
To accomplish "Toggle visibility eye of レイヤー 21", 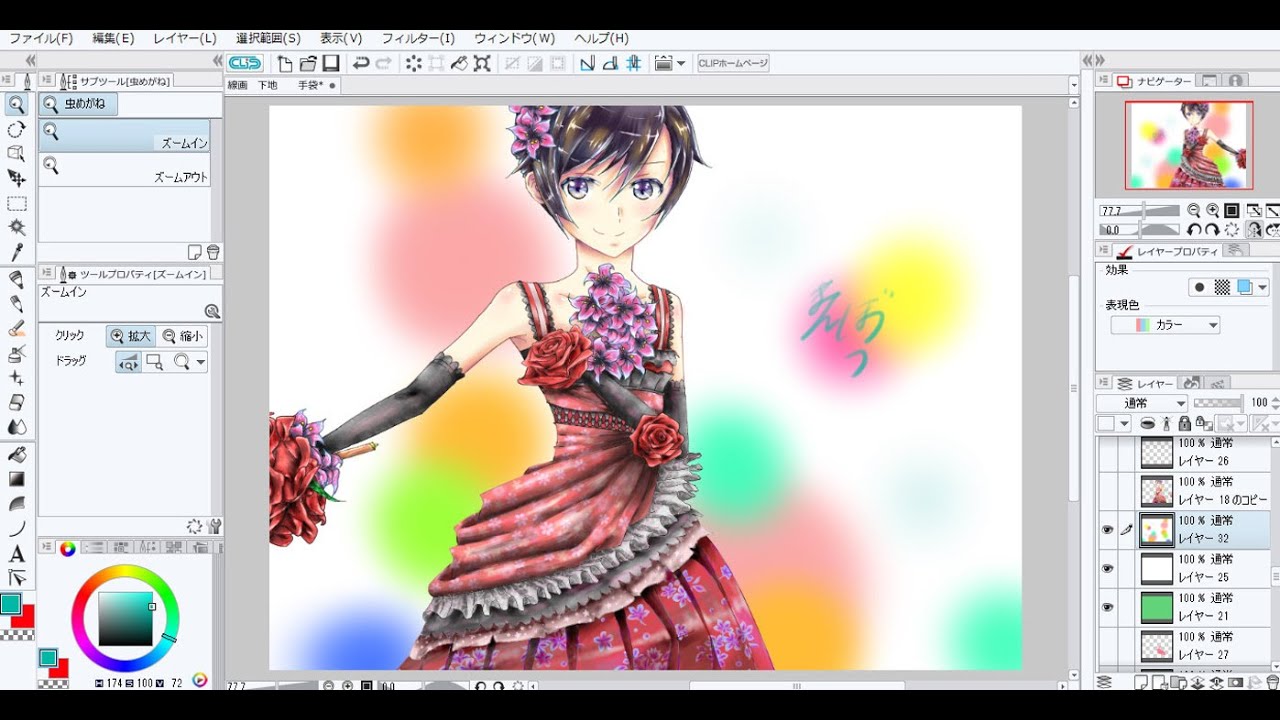I will pos(1107,607).
